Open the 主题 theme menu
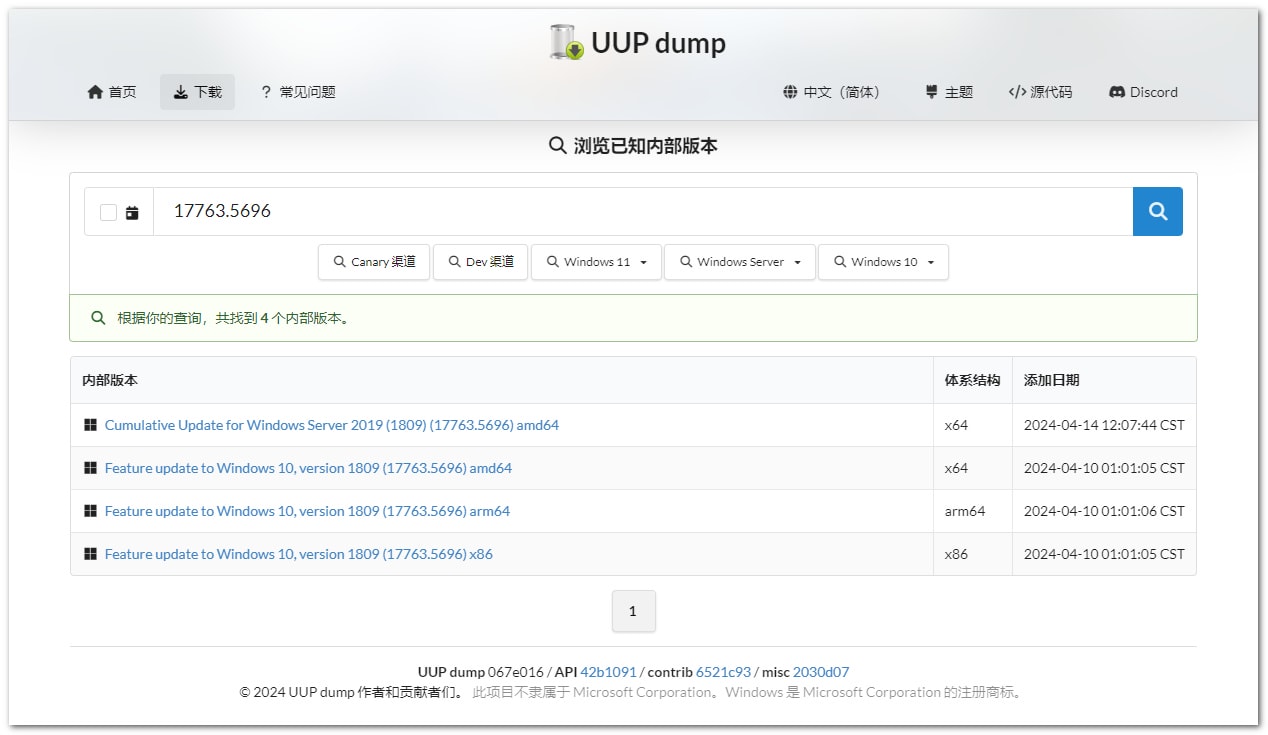Viewport: 1268px width, 735px height. pyautogui.click(x=949, y=92)
